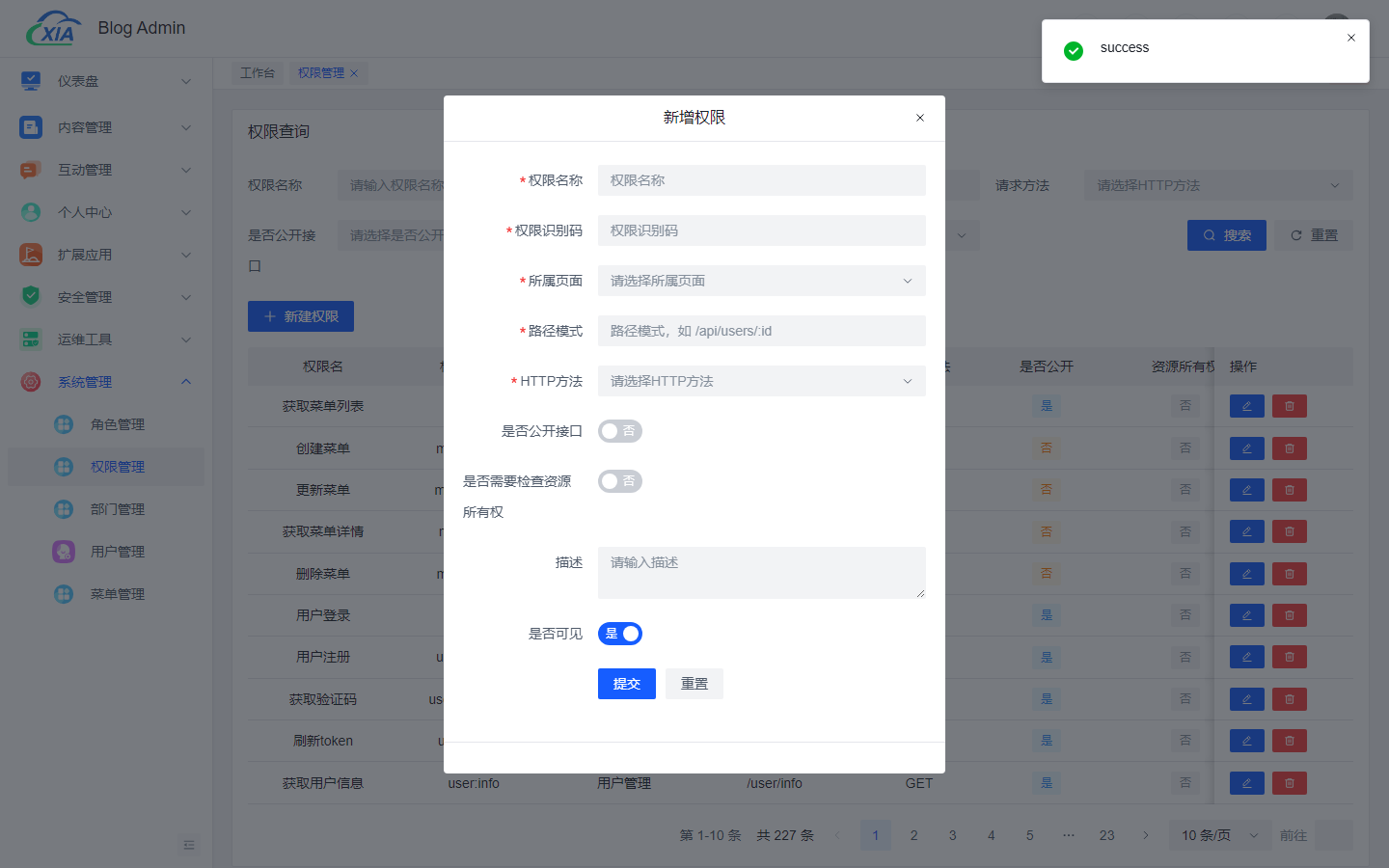Go to page 23

click(1107, 835)
